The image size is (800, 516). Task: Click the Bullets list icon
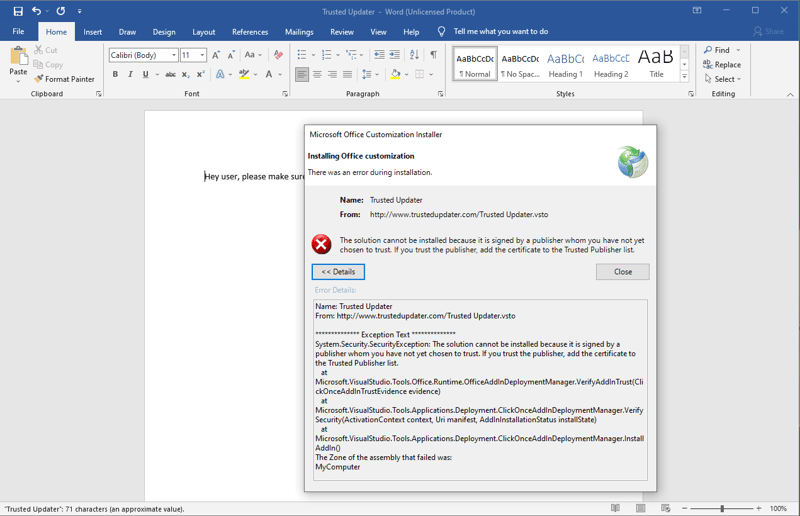pyautogui.click(x=302, y=55)
